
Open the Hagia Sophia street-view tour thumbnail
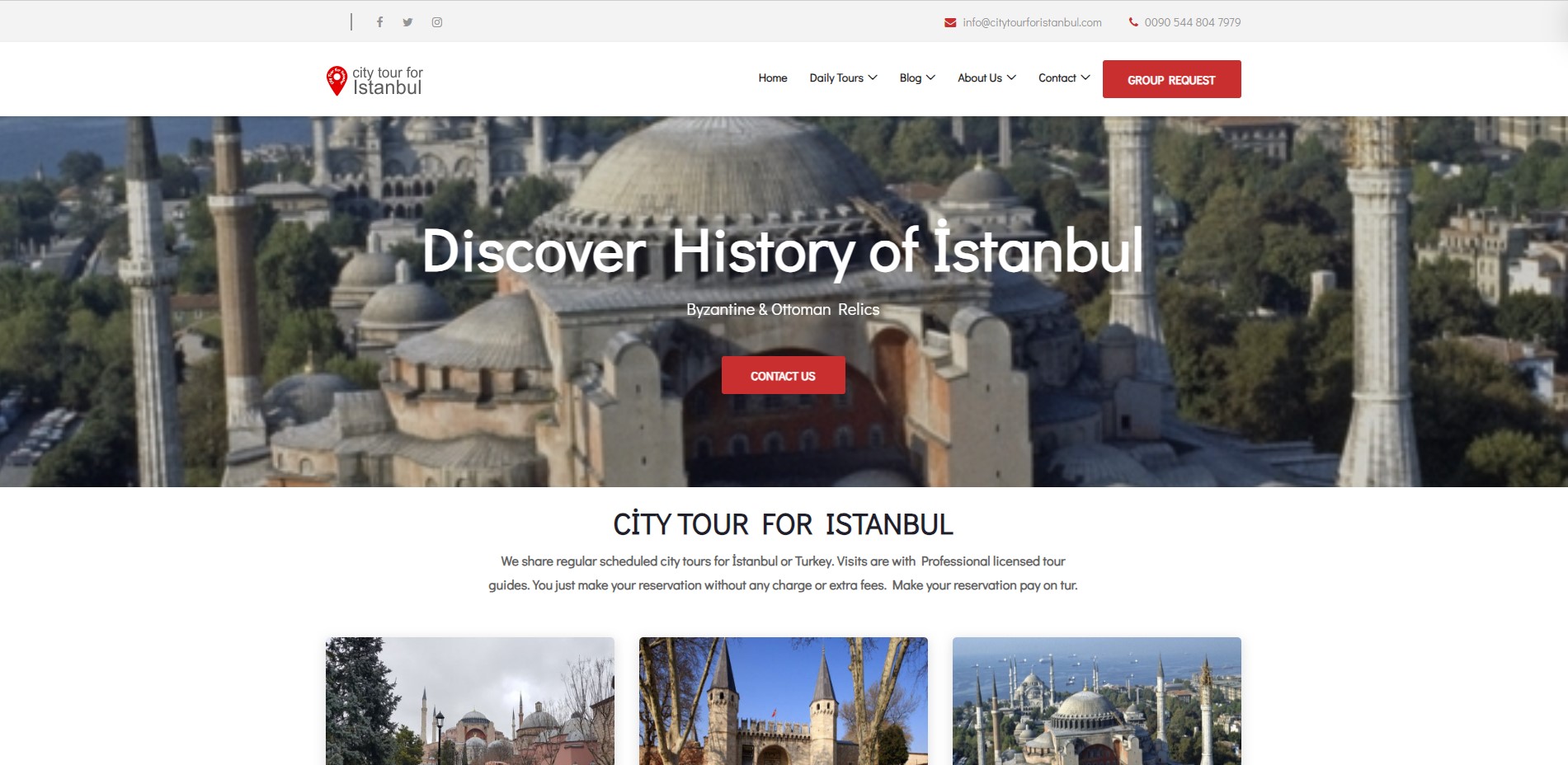coord(470,701)
